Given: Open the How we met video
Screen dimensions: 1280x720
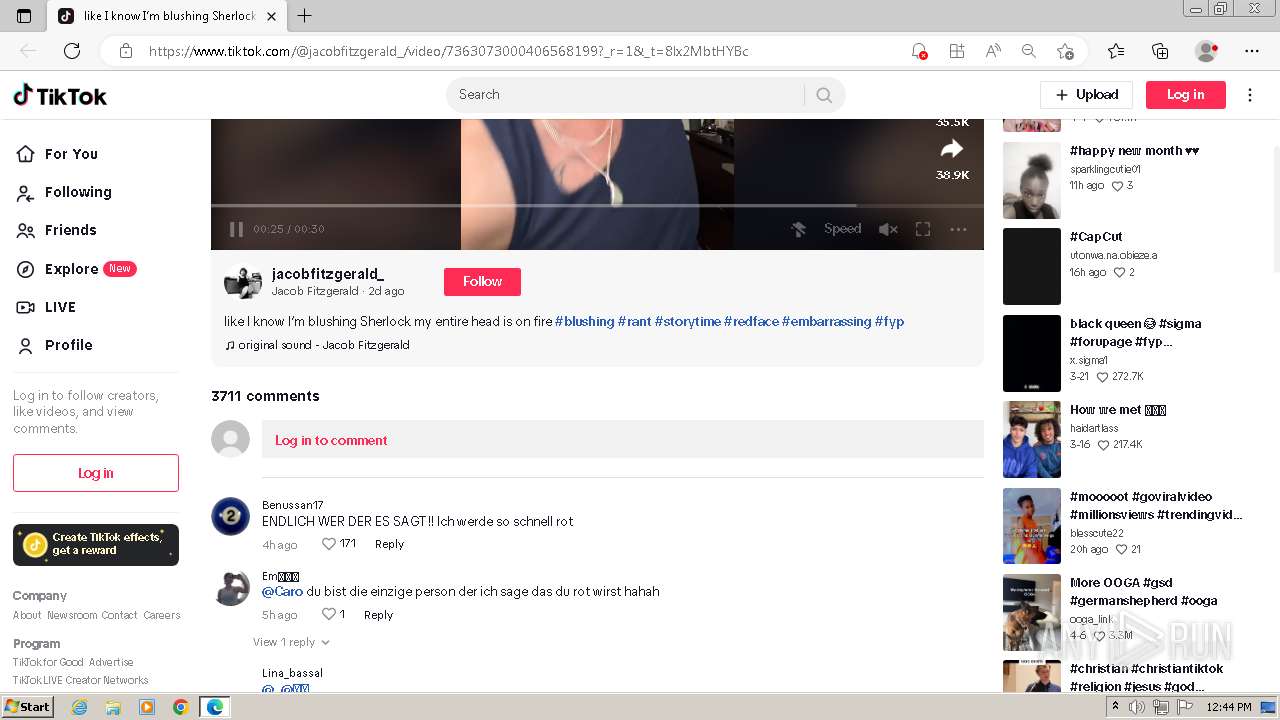Looking at the screenshot, I should click(x=1032, y=439).
